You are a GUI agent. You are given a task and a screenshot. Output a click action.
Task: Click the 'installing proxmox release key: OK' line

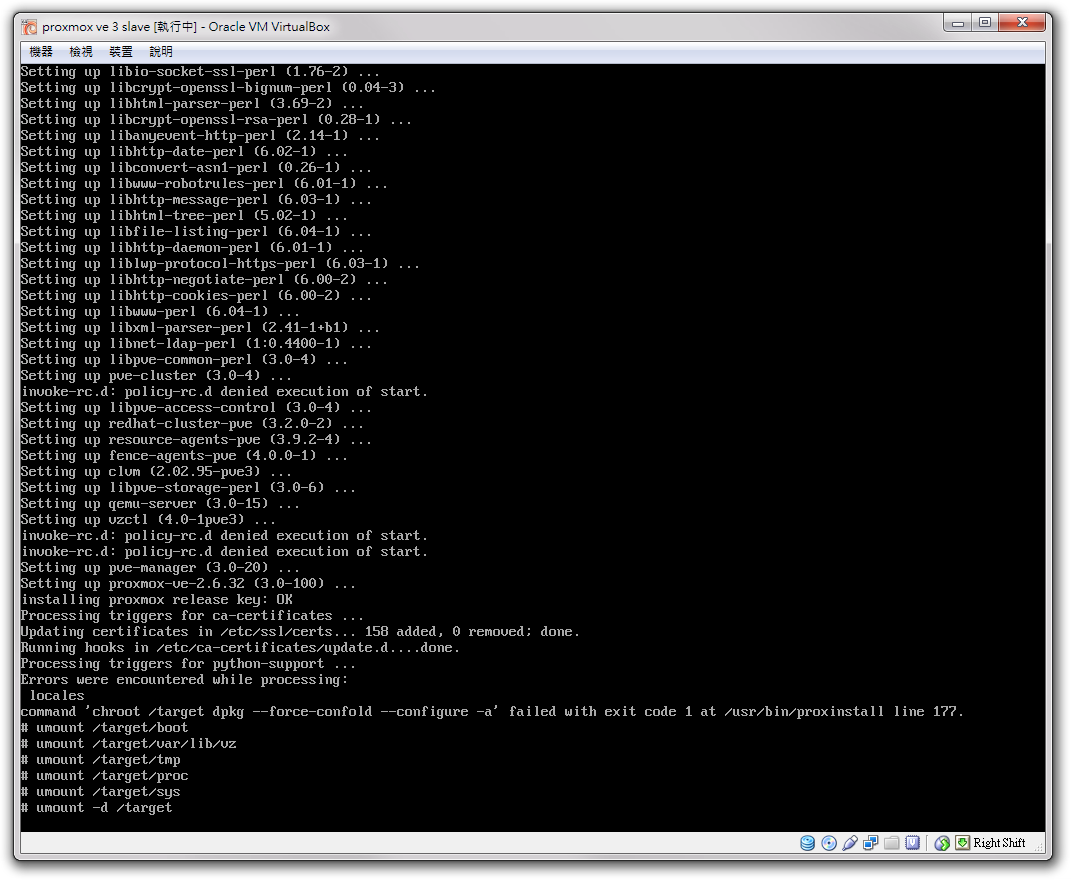[156, 599]
